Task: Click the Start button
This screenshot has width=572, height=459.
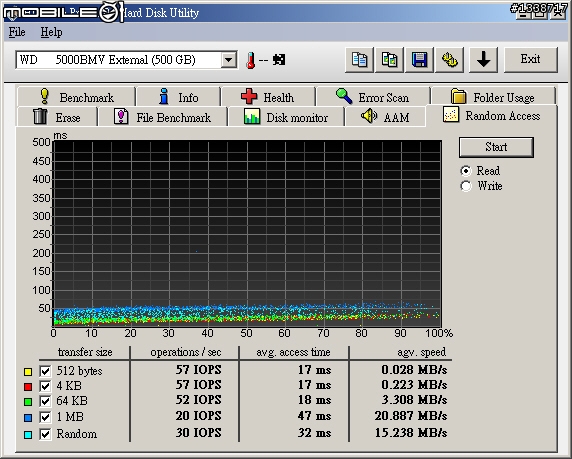Action: [x=496, y=147]
